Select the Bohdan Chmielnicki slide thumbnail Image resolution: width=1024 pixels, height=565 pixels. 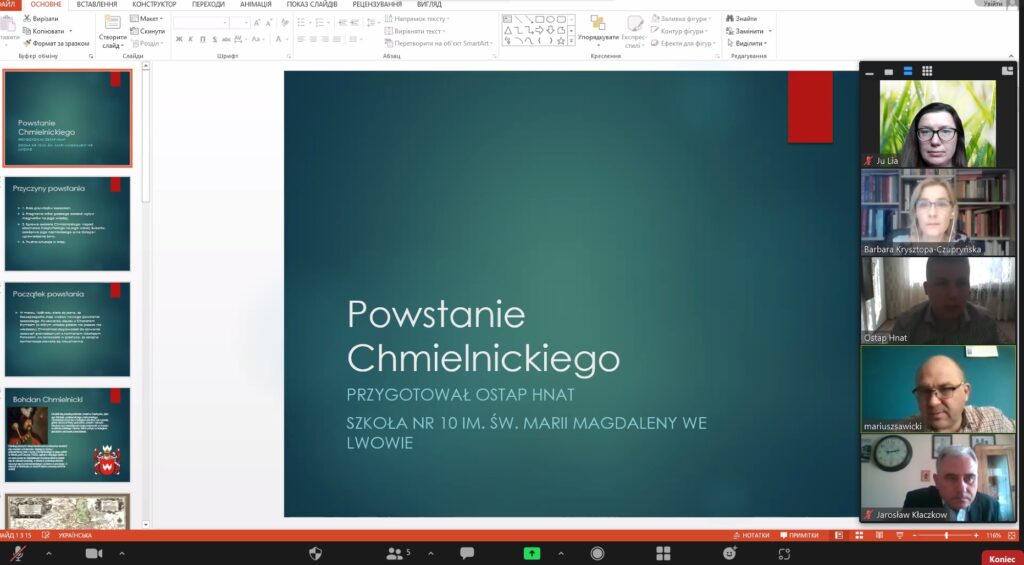coord(67,435)
